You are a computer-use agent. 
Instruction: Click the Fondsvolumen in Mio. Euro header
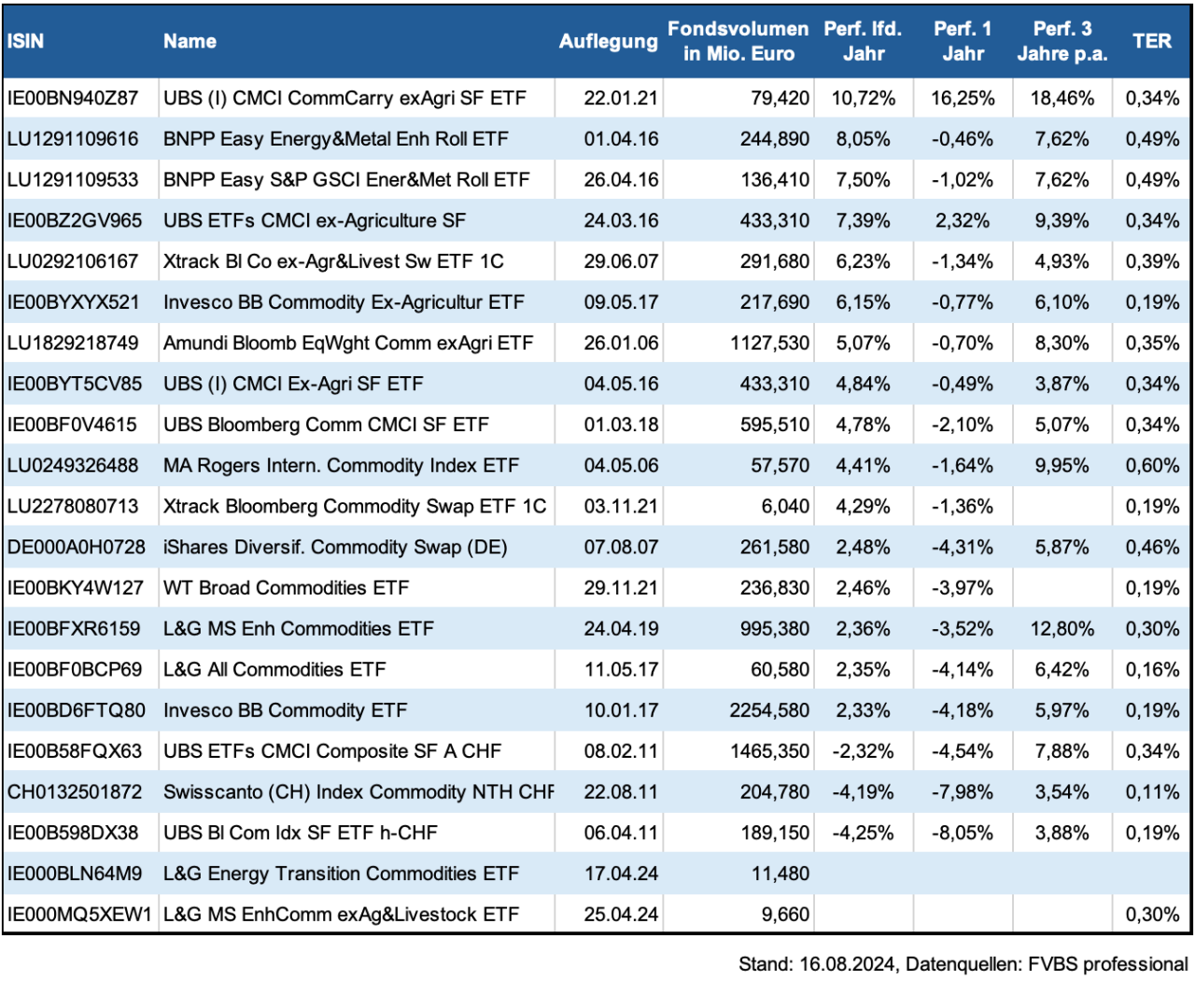(x=738, y=42)
